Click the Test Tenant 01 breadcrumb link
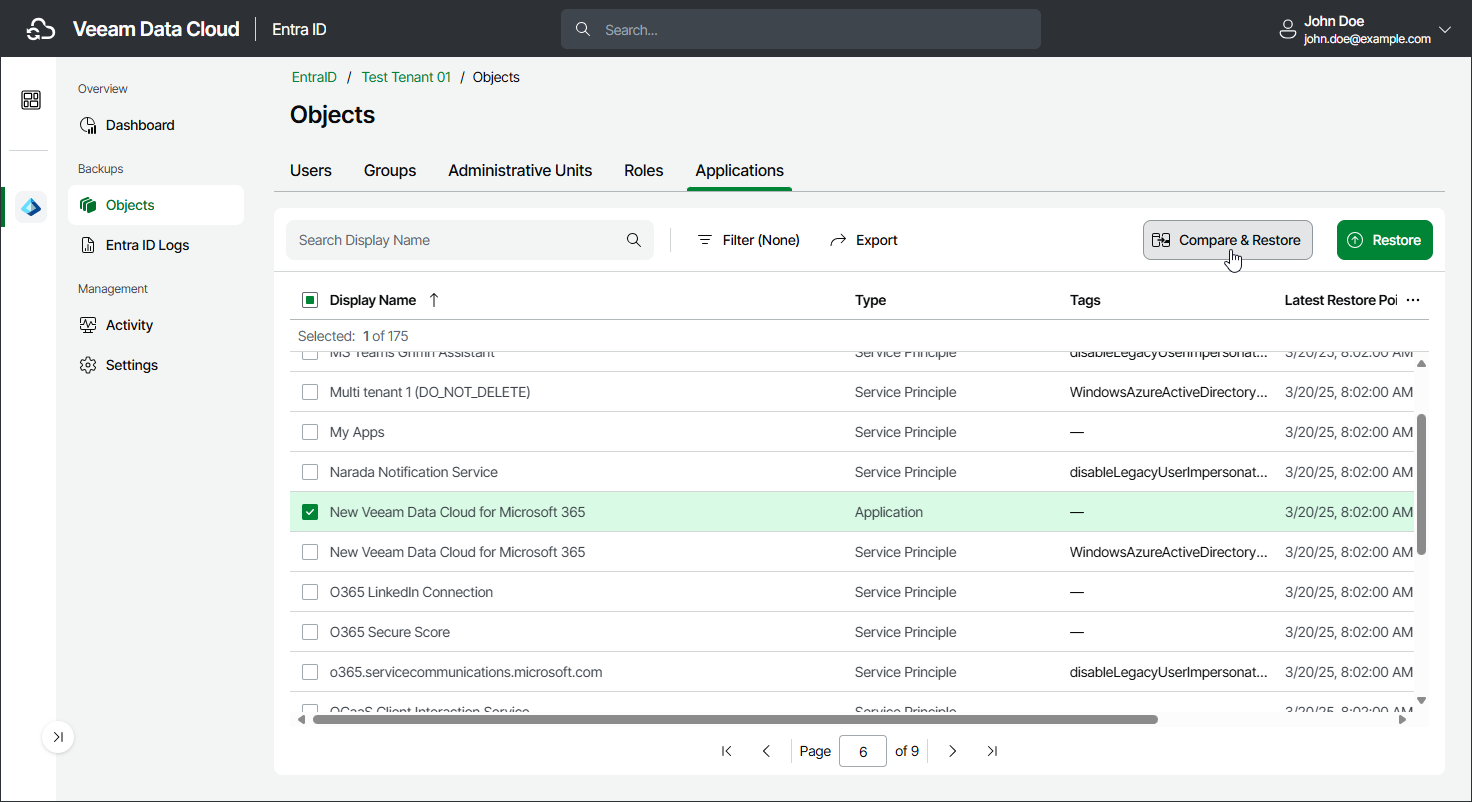 click(x=406, y=77)
